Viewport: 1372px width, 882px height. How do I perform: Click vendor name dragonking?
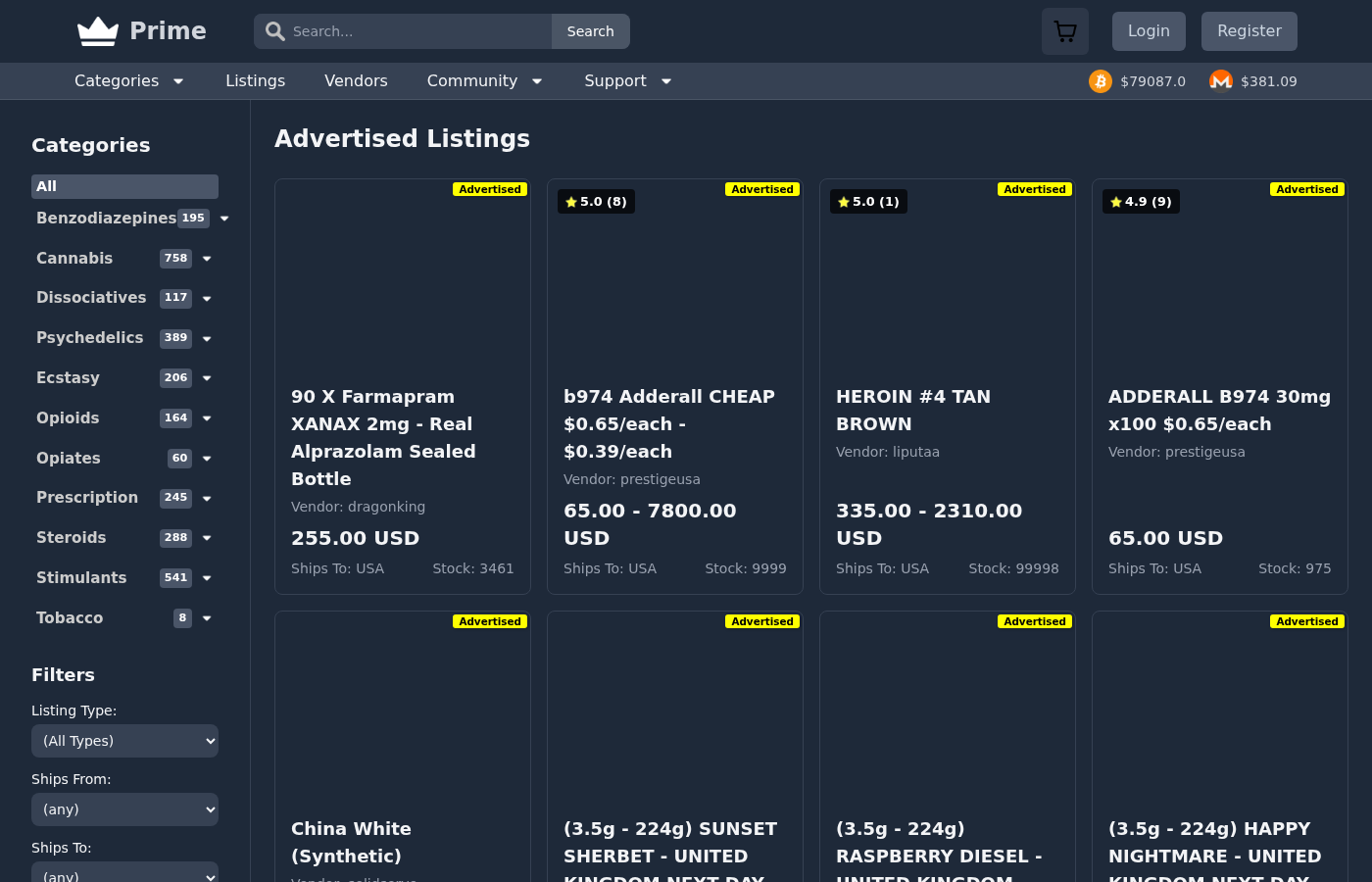coord(386,507)
